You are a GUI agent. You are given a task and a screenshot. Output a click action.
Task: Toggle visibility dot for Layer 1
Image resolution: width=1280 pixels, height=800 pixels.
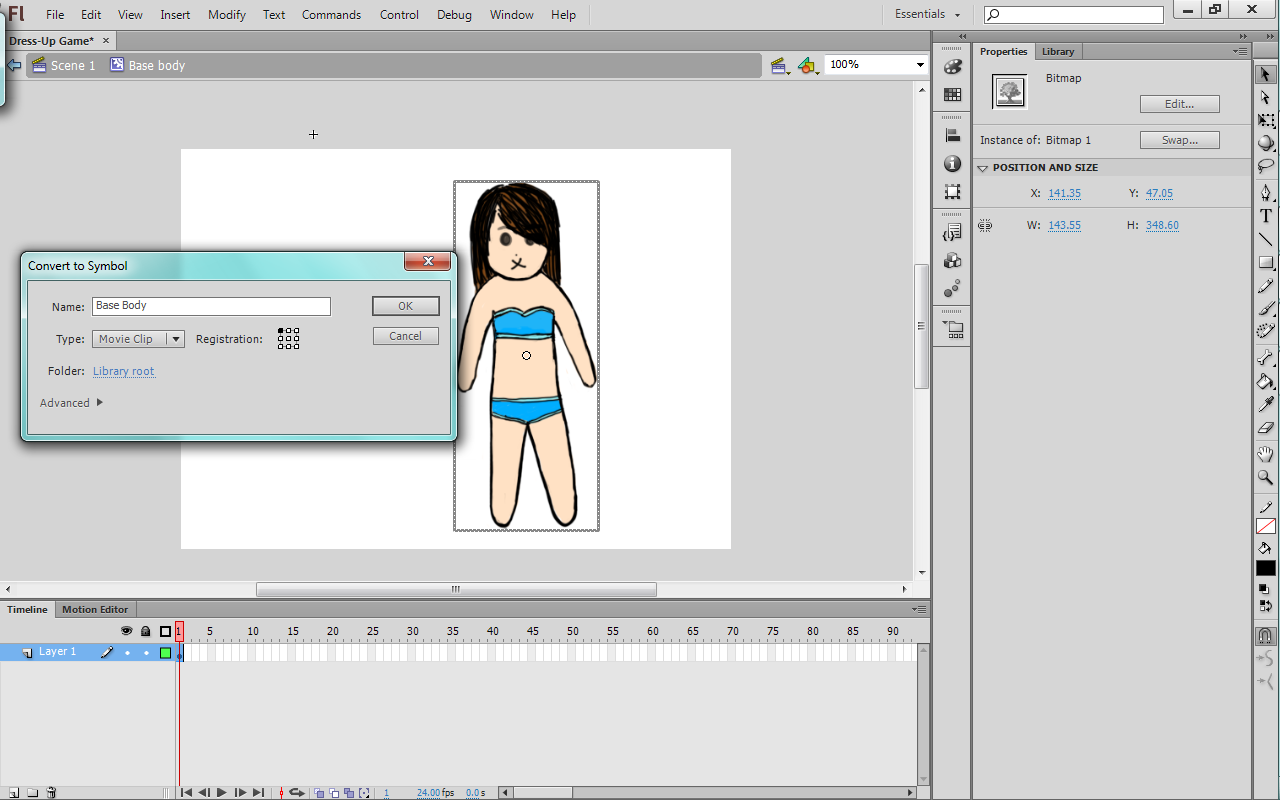click(127, 653)
